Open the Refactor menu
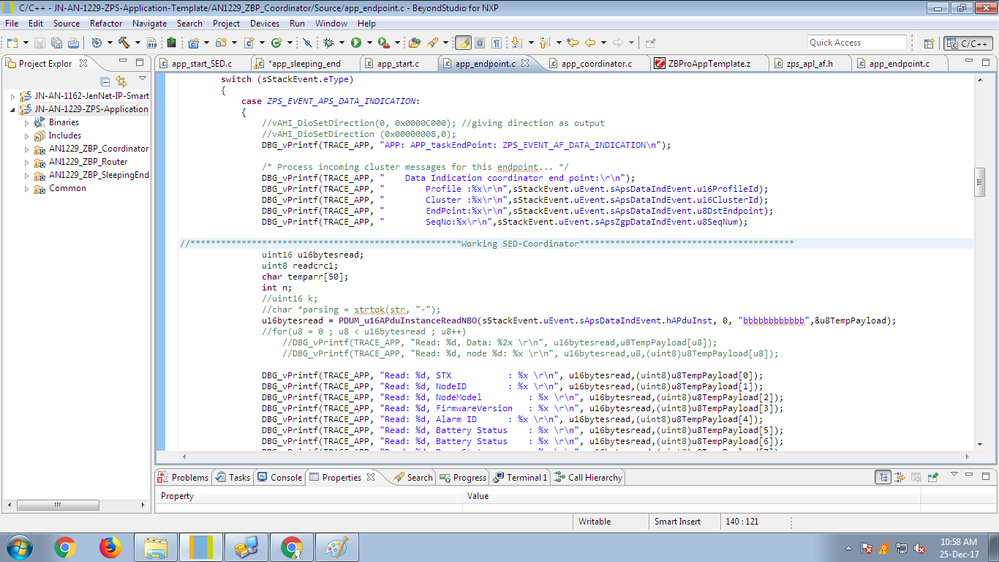 click(106, 24)
